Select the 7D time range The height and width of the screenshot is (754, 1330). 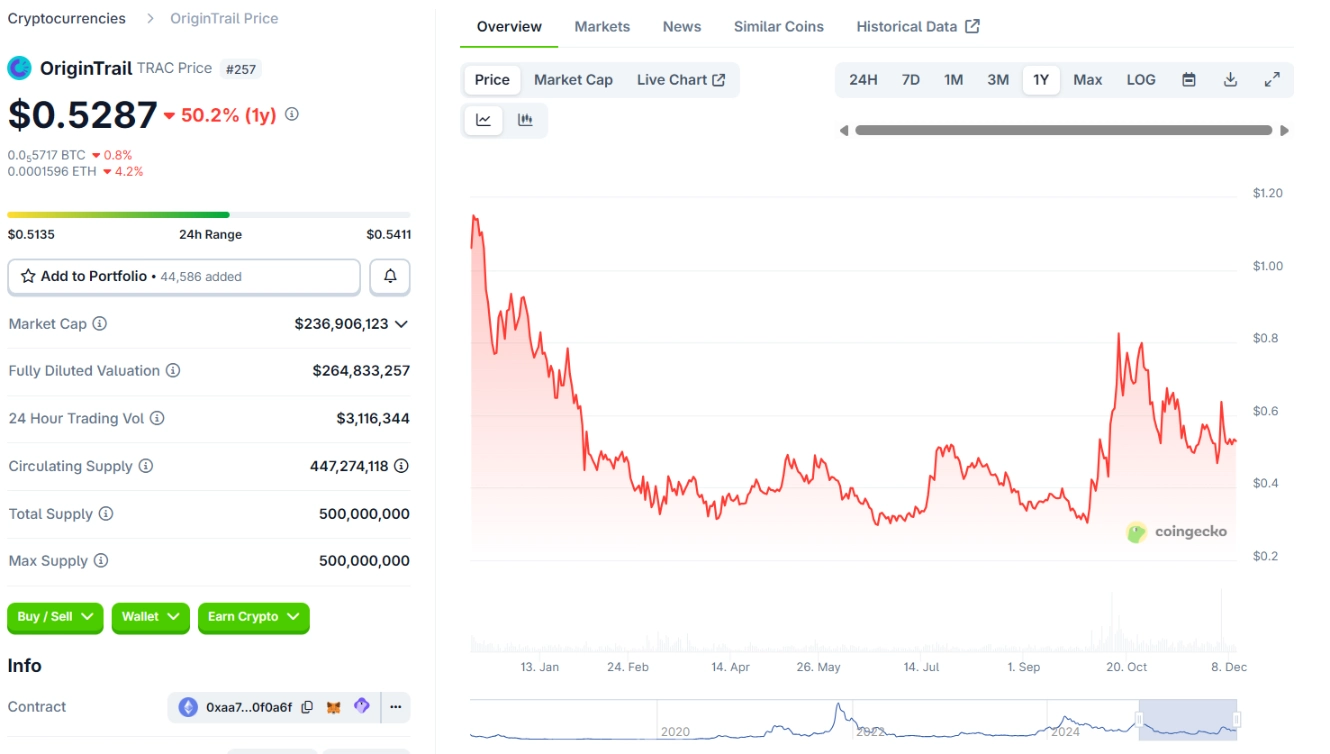point(910,80)
